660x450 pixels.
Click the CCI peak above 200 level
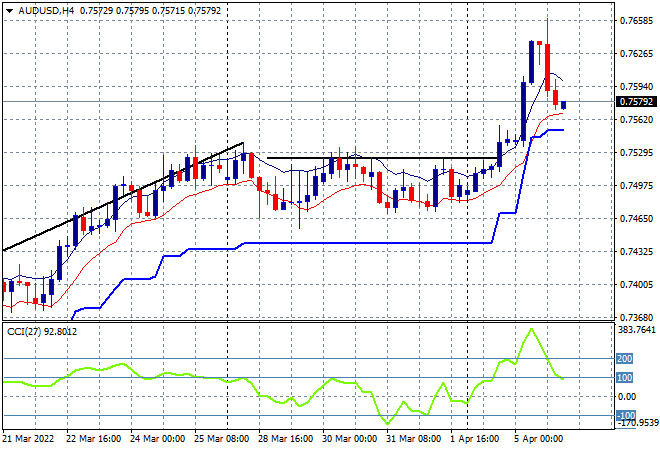531,329
